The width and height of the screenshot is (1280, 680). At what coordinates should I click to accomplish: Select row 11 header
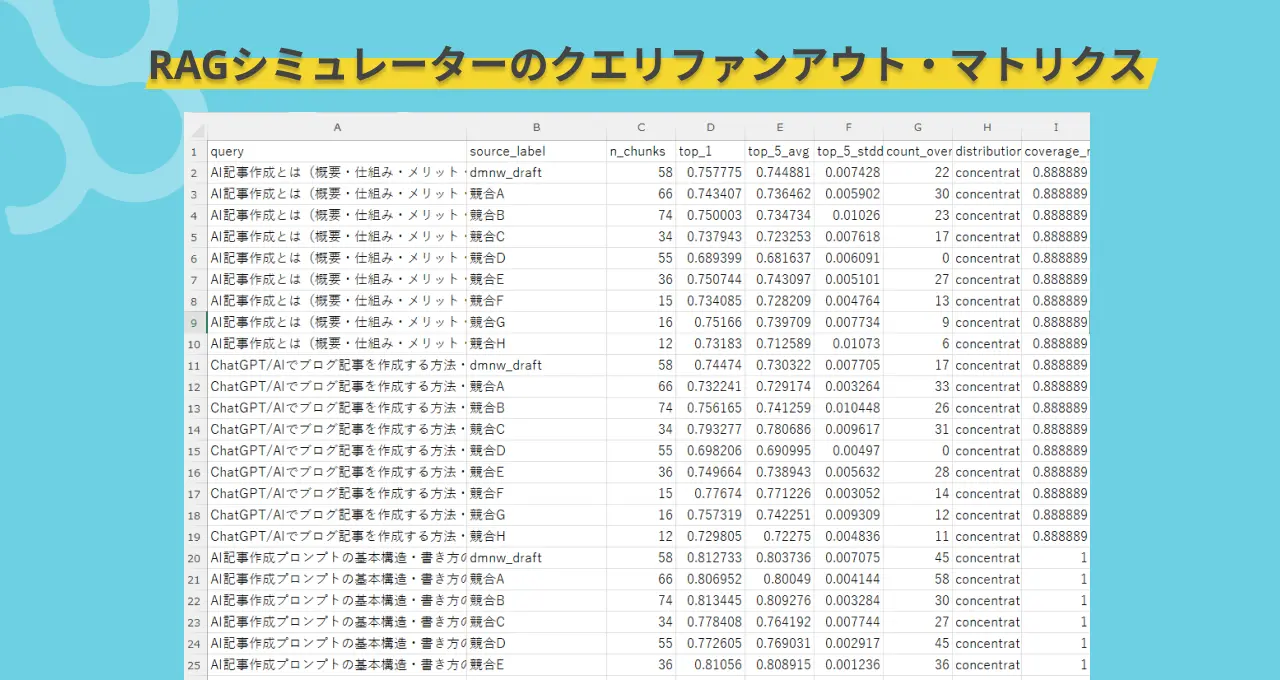[x=196, y=365]
